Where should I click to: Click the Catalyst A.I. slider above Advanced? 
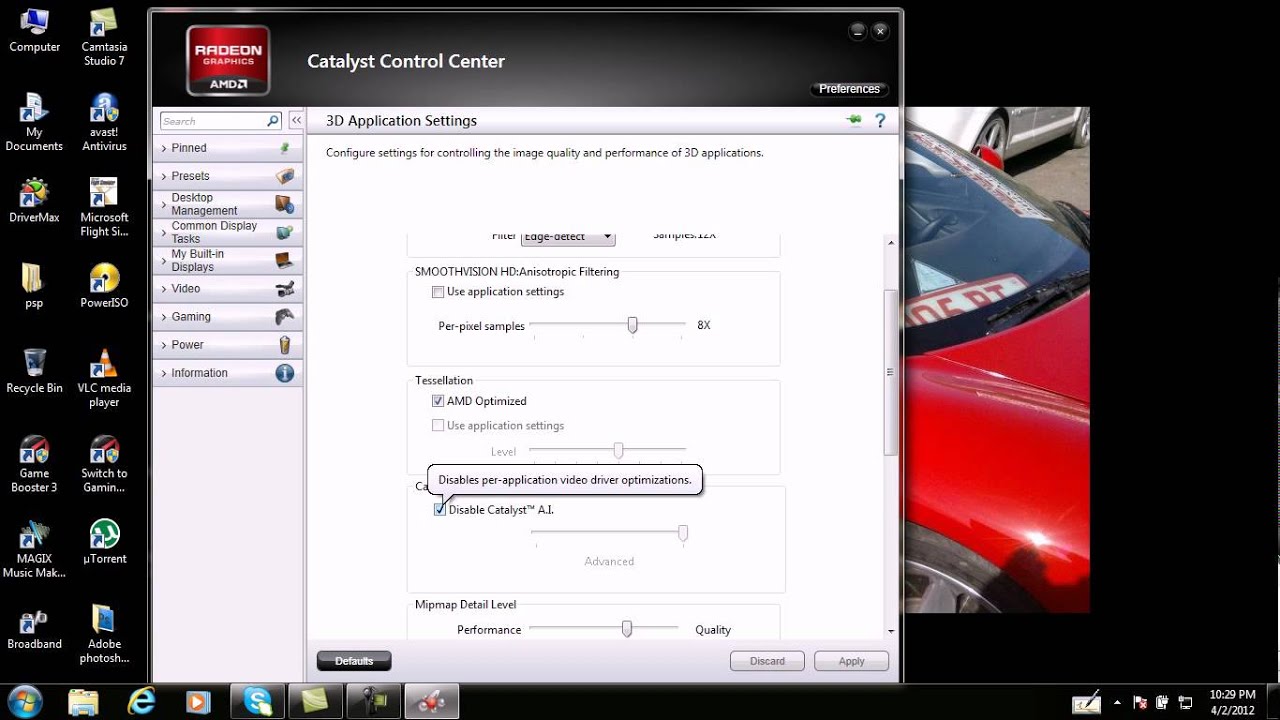point(683,534)
